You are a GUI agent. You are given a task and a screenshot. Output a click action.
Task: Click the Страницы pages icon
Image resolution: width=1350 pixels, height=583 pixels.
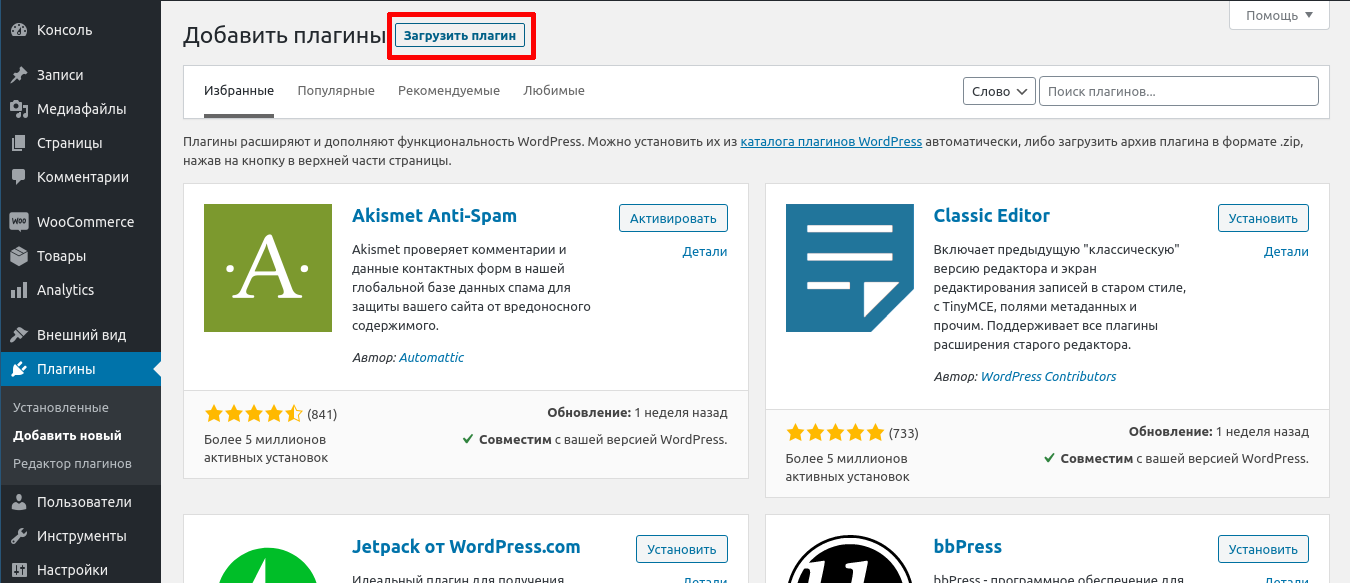point(18,143)
